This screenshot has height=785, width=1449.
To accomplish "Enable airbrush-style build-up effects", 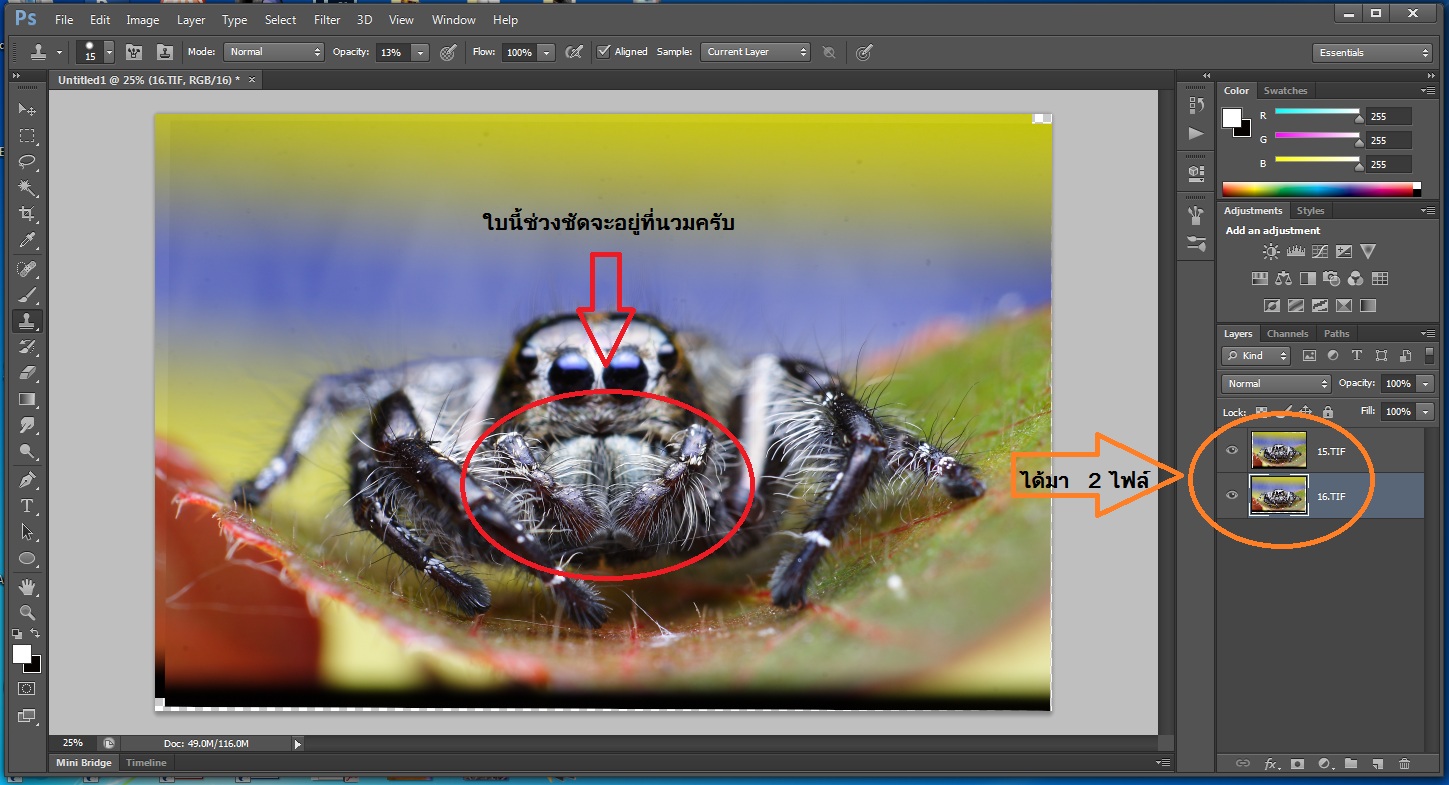I will click(574, 52).
